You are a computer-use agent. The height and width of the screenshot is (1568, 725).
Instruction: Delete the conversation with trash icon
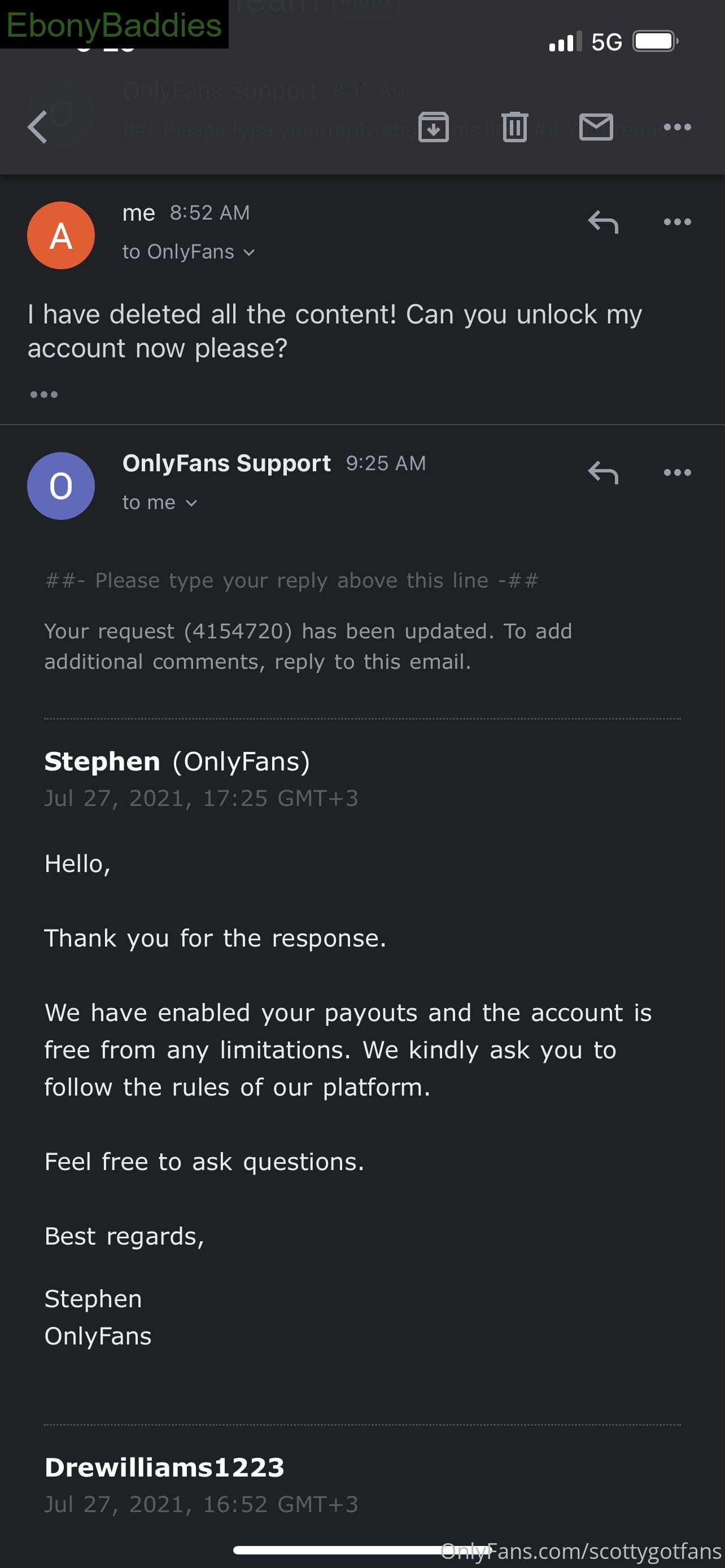[x=515, y=127]
